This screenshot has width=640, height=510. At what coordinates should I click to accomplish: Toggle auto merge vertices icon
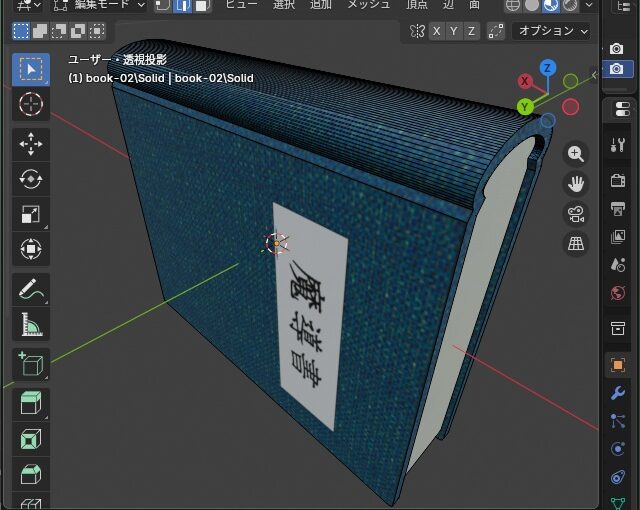(x=496, y=31)
